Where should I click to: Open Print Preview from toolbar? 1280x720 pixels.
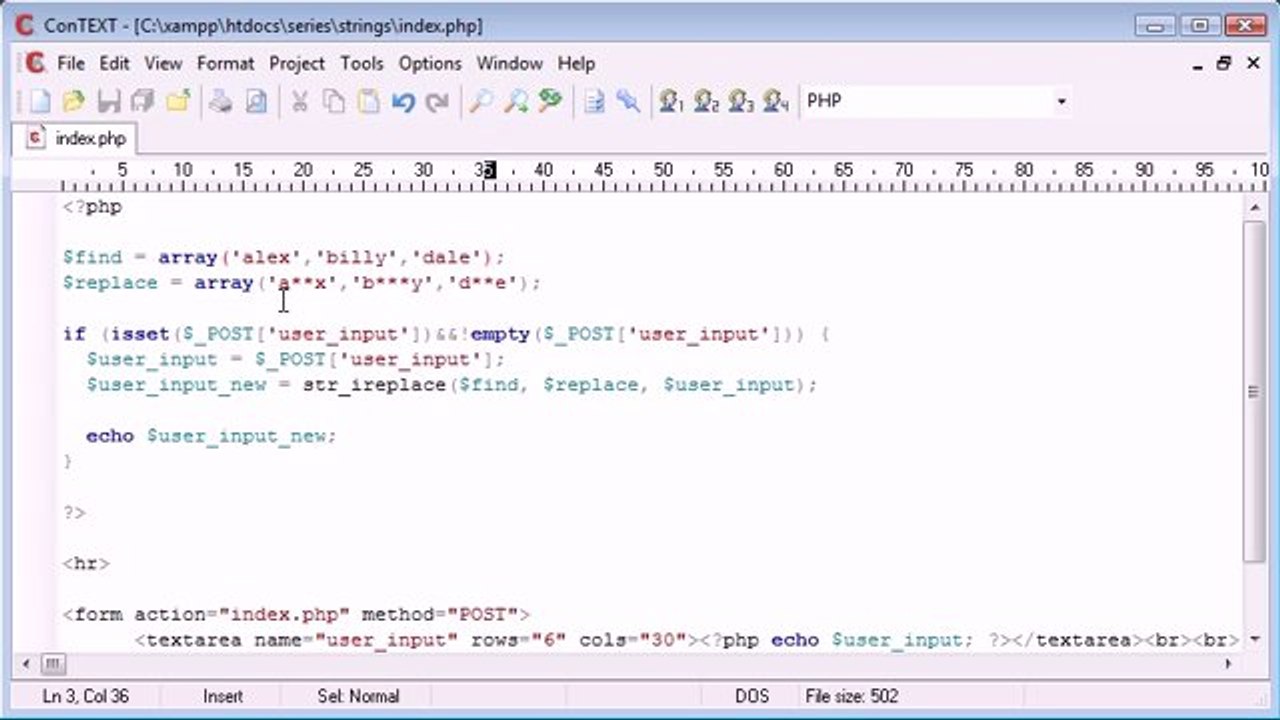[257, 101]
